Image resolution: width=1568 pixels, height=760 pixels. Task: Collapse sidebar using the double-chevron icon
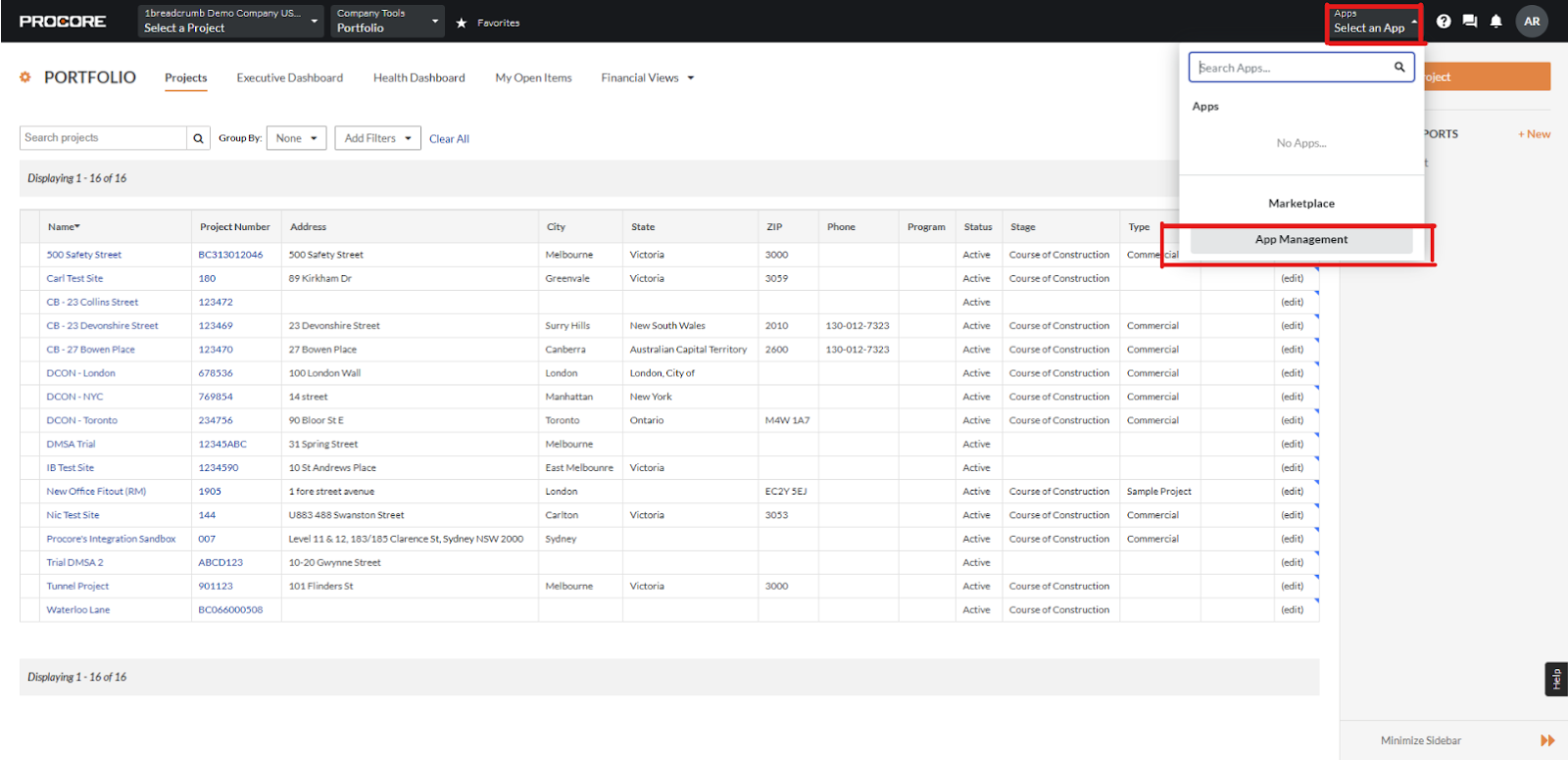click(x=1548, y=740)
